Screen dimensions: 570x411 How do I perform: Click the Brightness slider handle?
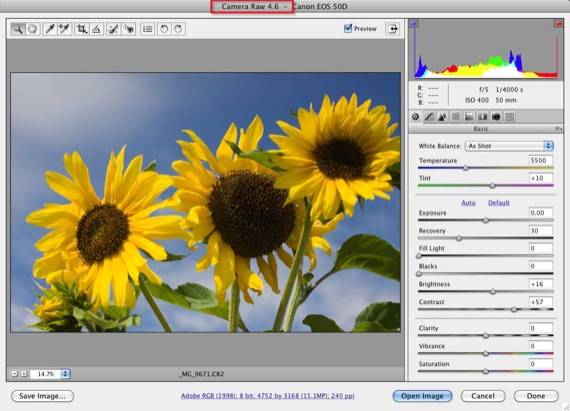click(493, 291)
